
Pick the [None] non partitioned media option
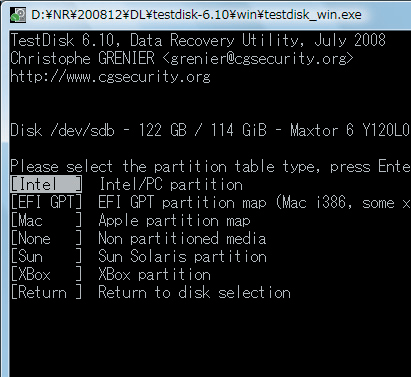coord(46,238)
